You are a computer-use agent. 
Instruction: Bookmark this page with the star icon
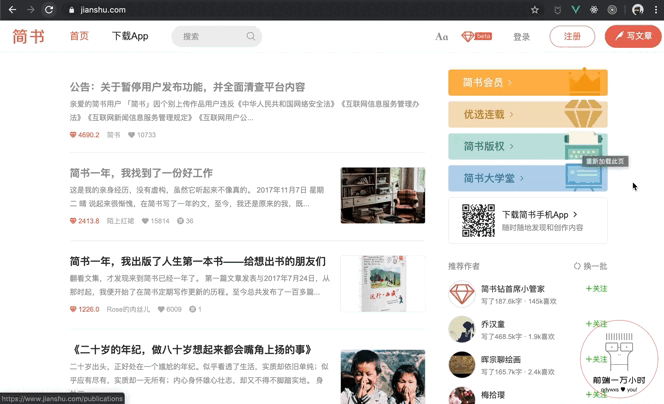535,10
